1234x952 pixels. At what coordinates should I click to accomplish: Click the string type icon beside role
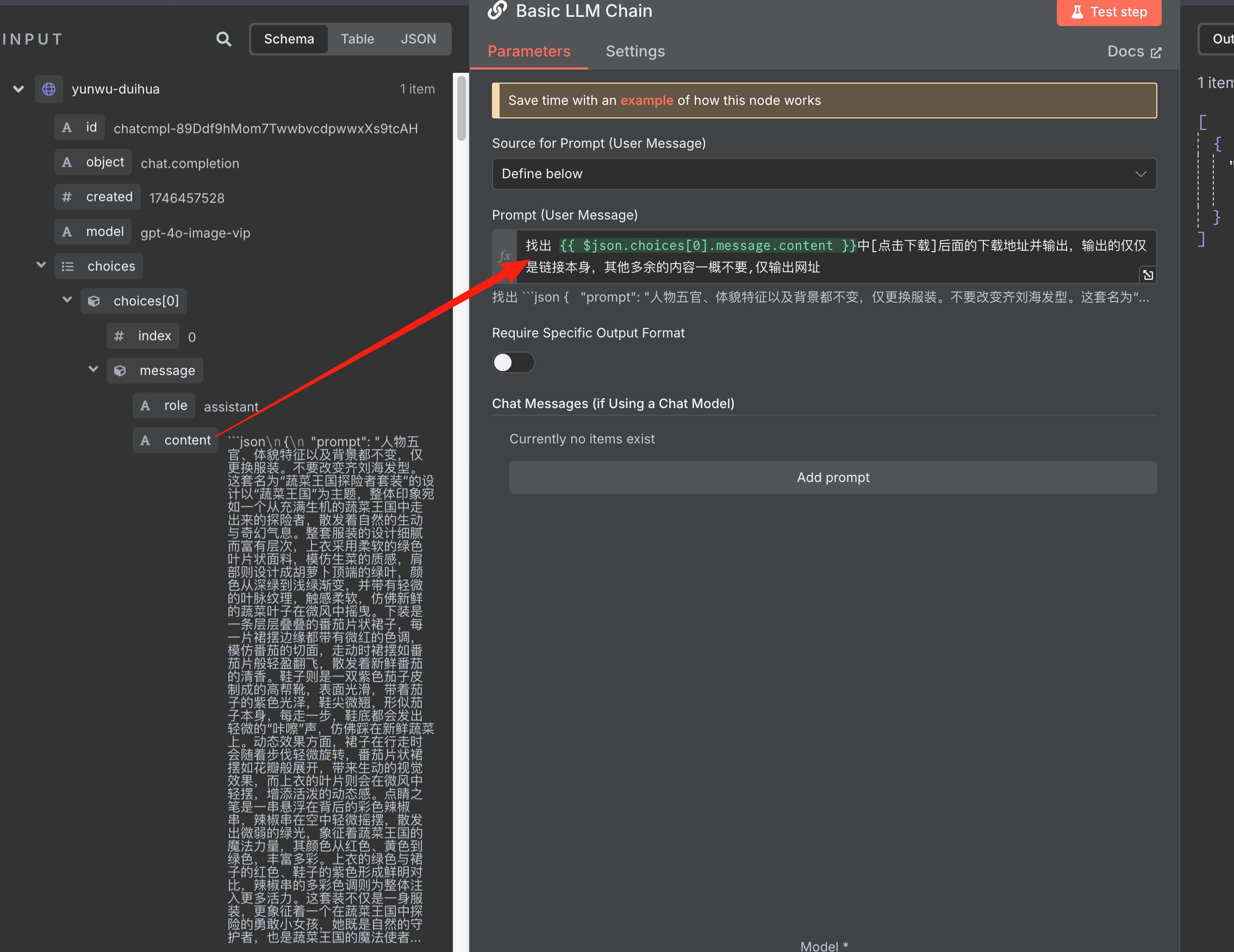coord(145,405)
